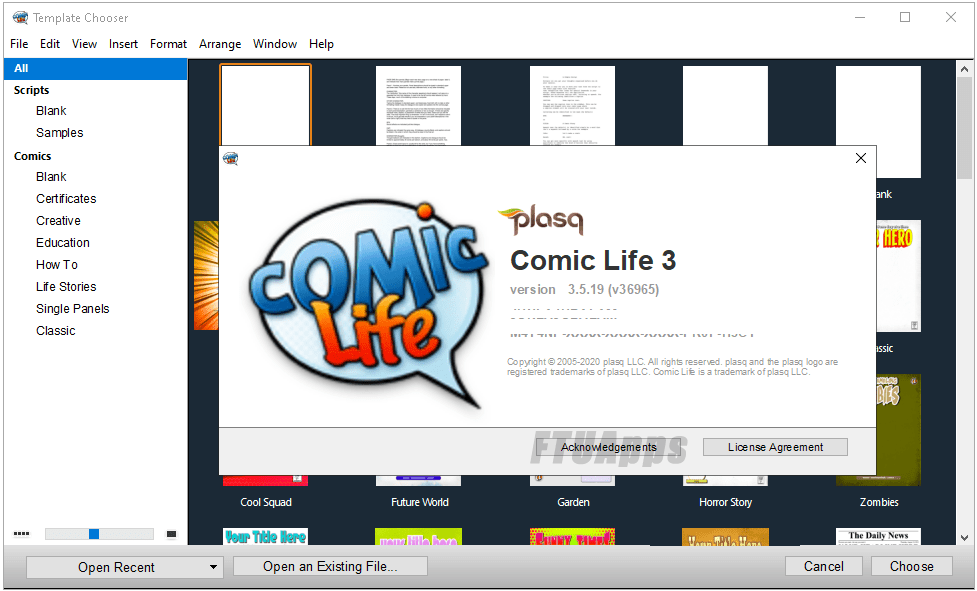977x591 pixels.
Task: Open the Arrange menu
Action: coord(220,44)
